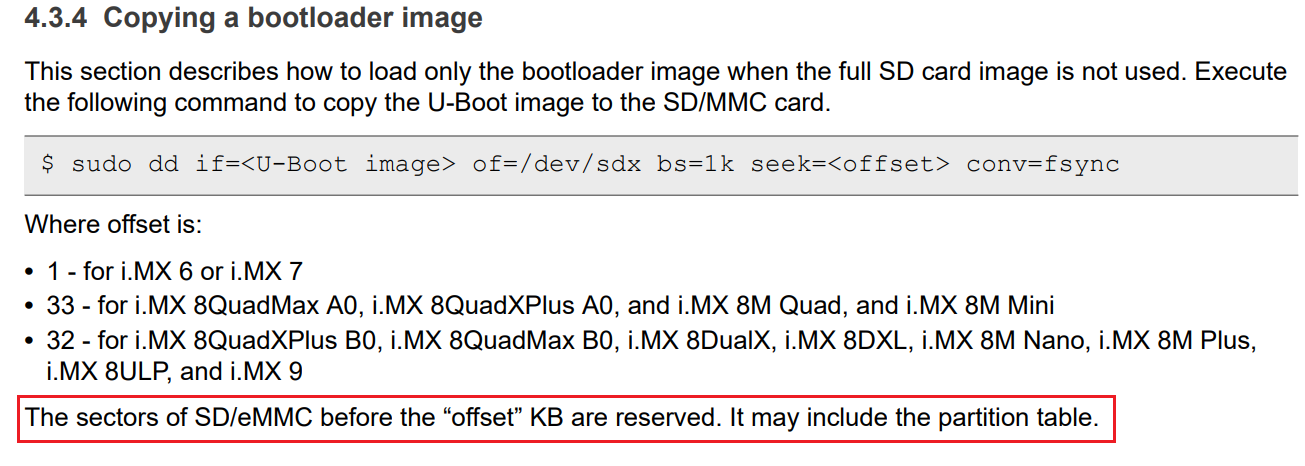The image size is (1305, 466).
Task: Click the dollar sign prompt in the code block
Action: [x=47, y=164]
